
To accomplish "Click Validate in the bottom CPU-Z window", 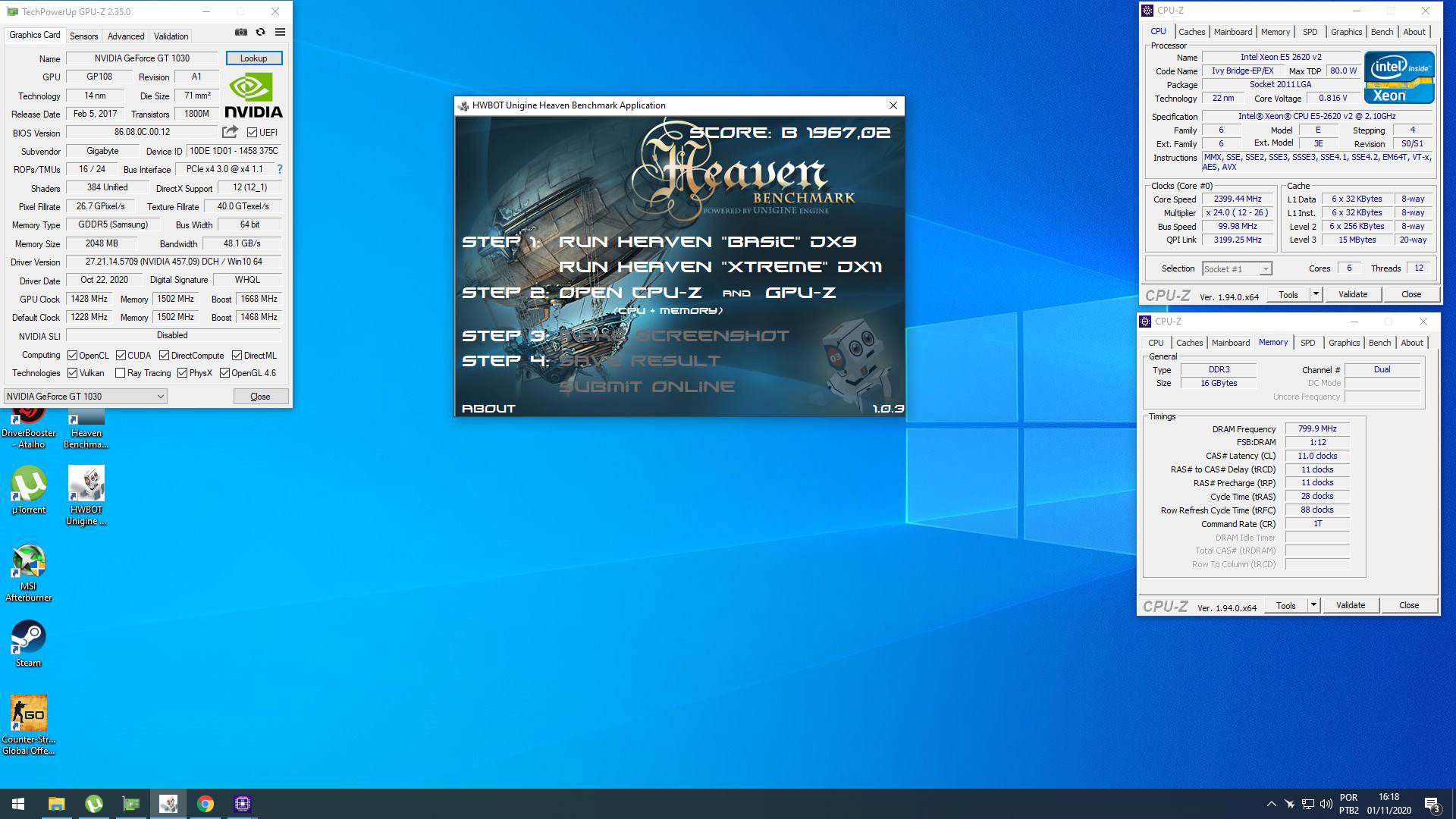I will point(1351,605).
